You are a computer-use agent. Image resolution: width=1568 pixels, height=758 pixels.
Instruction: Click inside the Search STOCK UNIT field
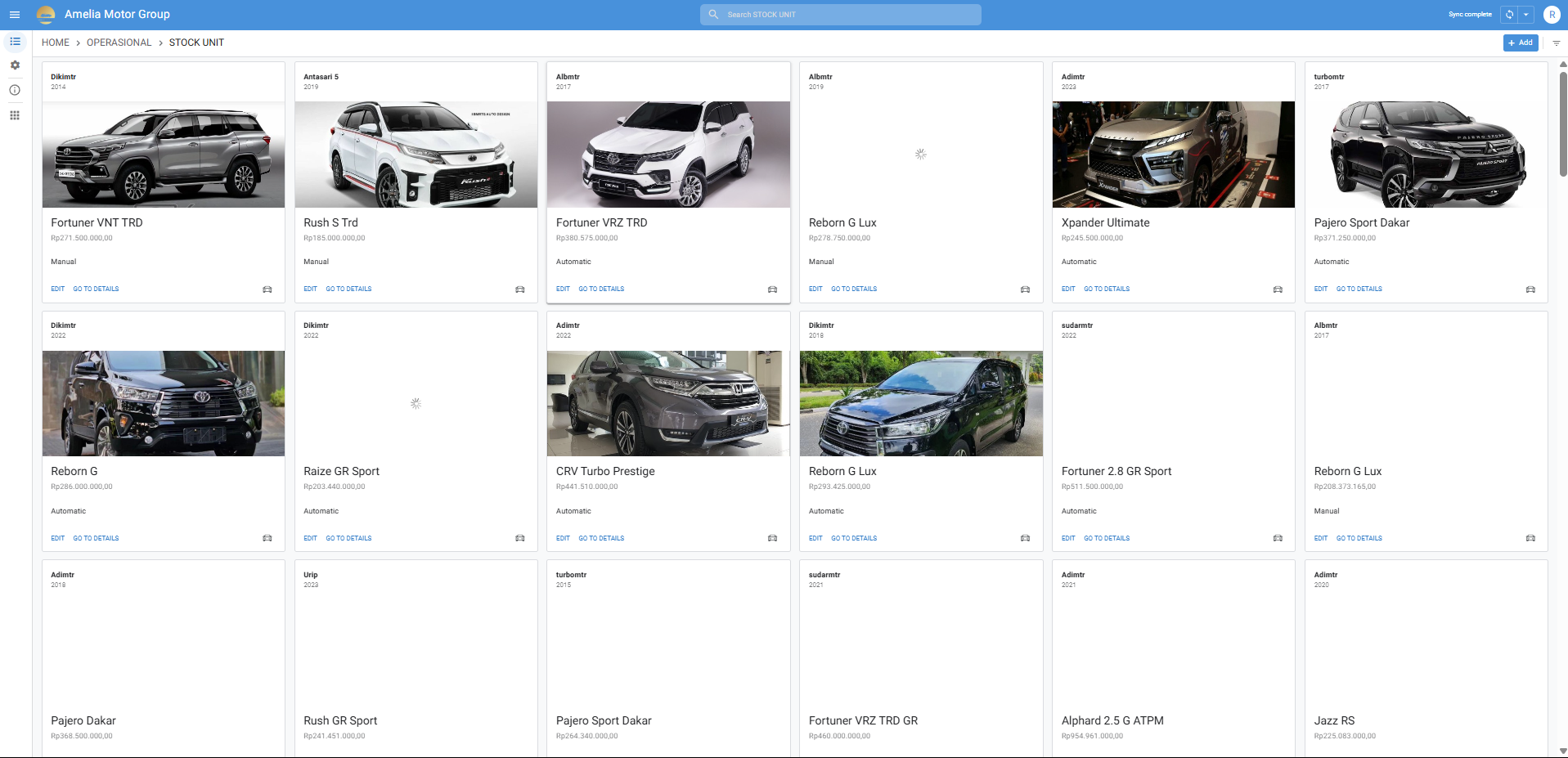tap(839, 14)
